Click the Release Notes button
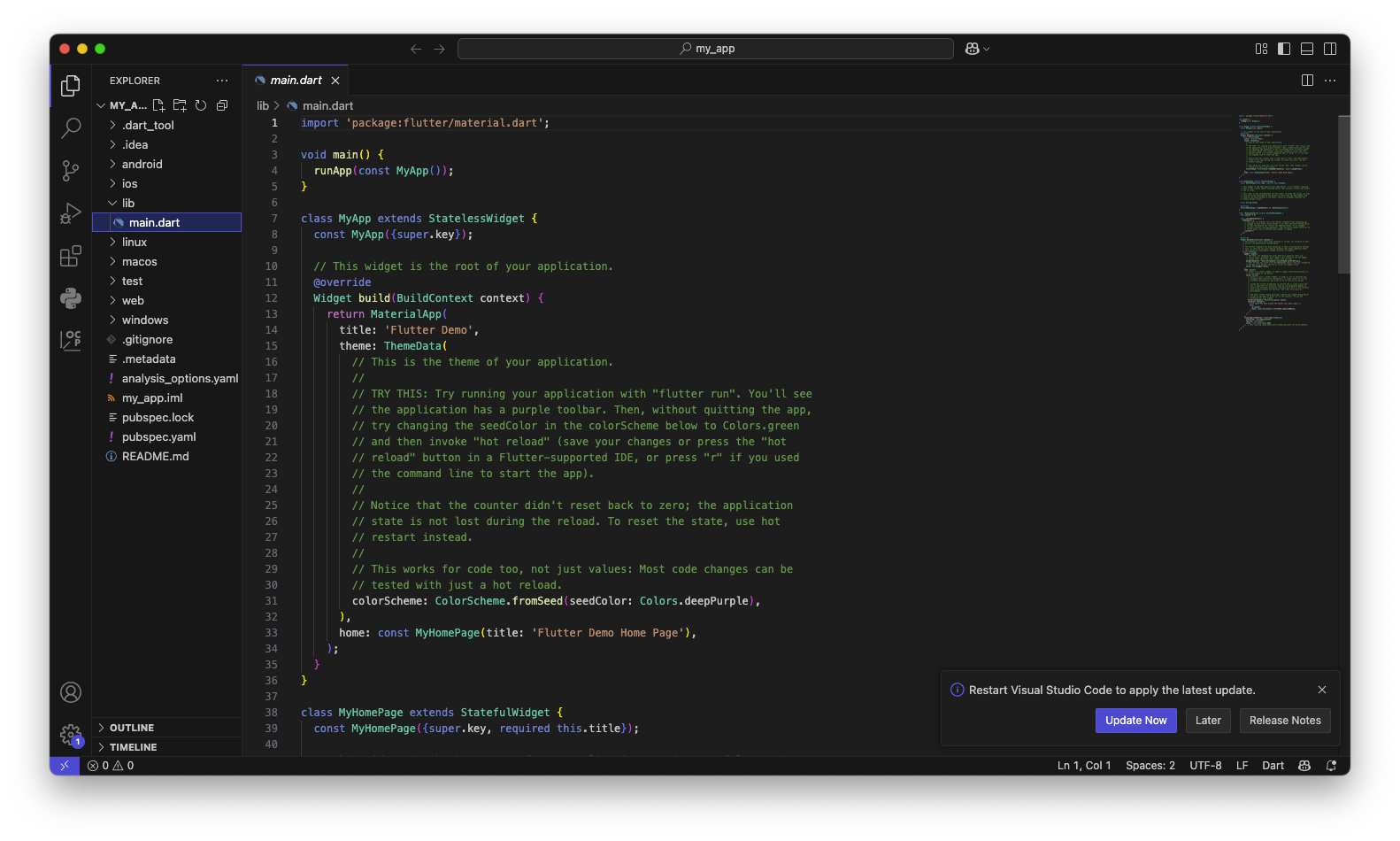 [x=1284, y=721]
